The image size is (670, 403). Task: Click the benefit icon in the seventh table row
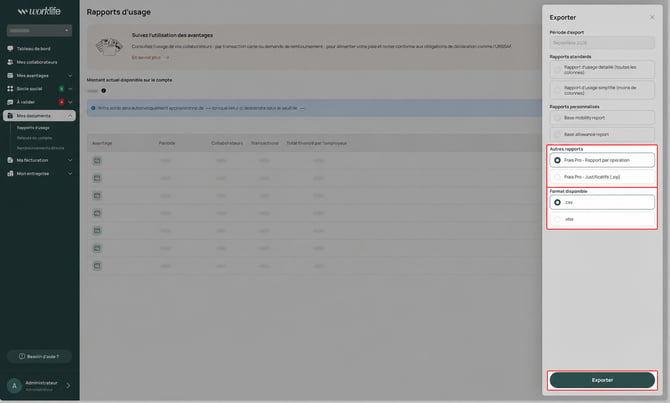pos(97,266)
